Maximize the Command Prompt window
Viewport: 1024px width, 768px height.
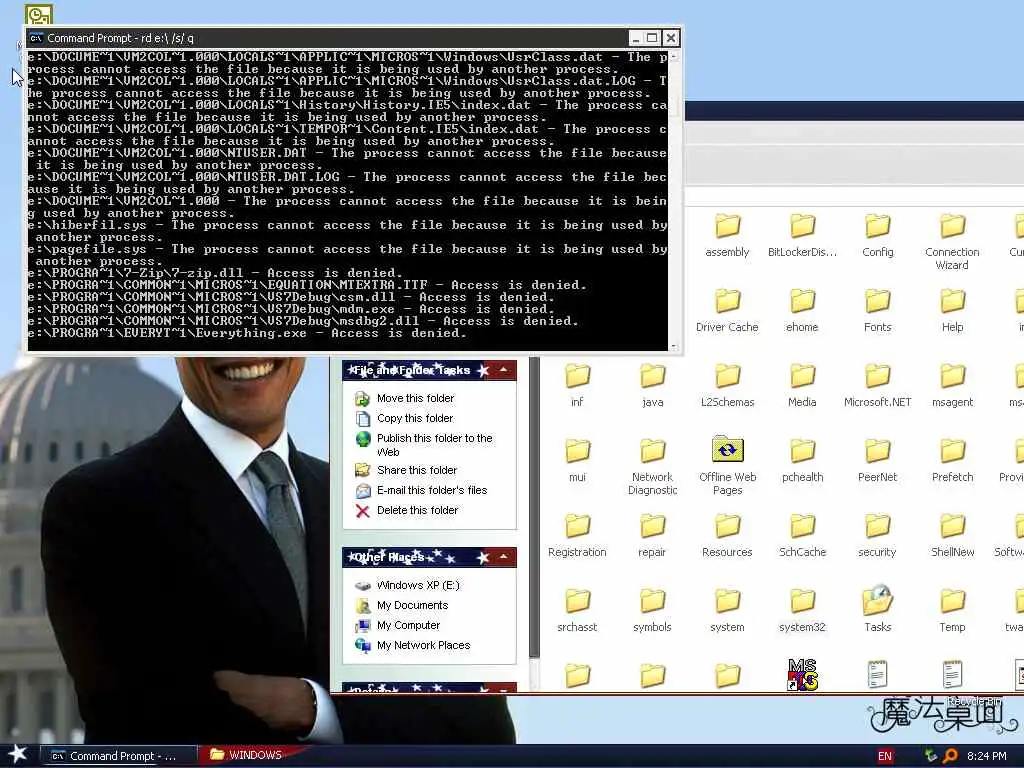[652, 38]
